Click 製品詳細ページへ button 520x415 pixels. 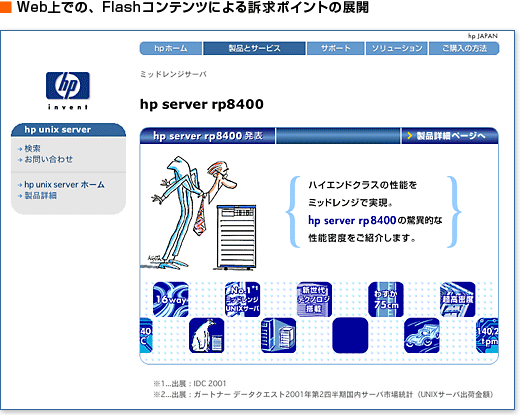(449, 136)
